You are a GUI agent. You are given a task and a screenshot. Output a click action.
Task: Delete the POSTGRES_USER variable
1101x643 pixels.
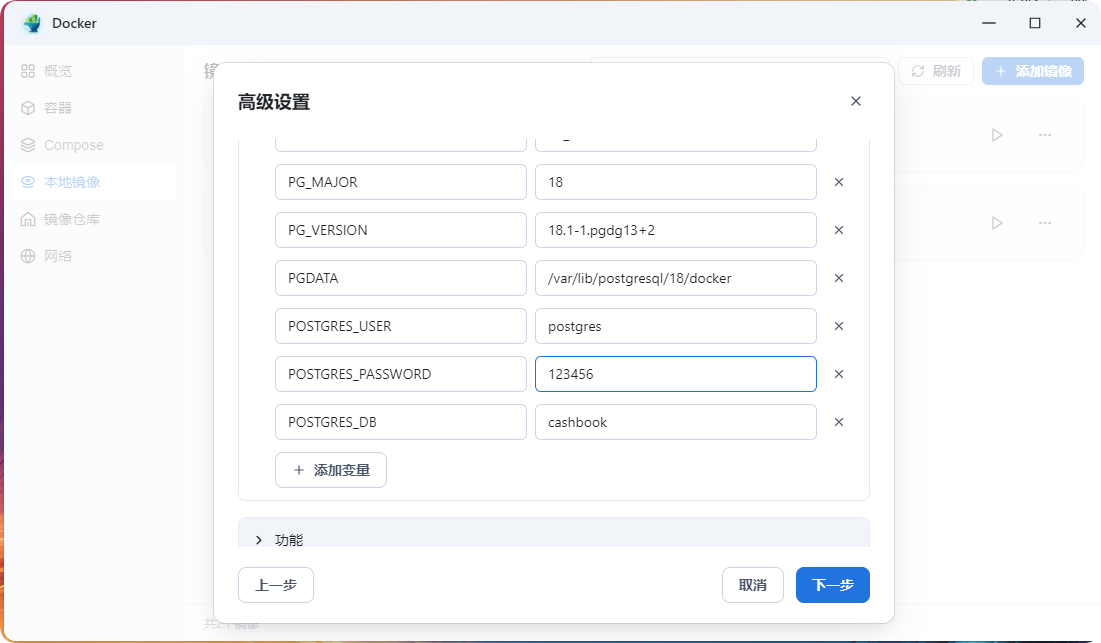839,326
